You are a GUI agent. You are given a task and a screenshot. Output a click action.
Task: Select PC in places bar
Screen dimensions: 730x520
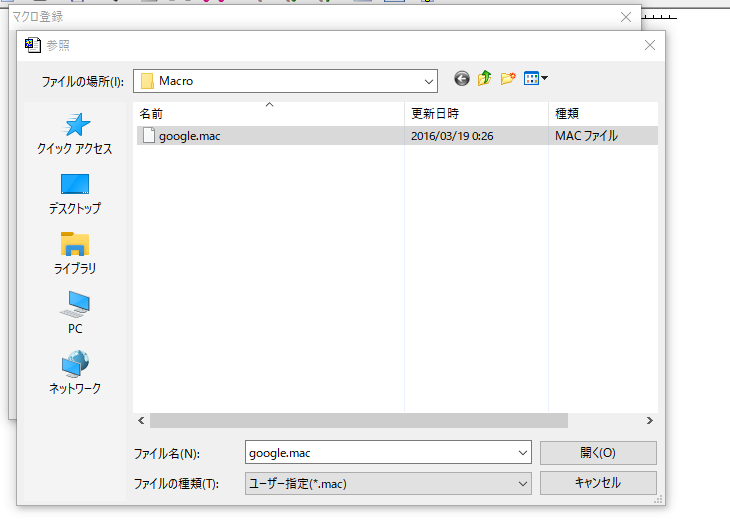pyautogui.click(x=75, y=313)
